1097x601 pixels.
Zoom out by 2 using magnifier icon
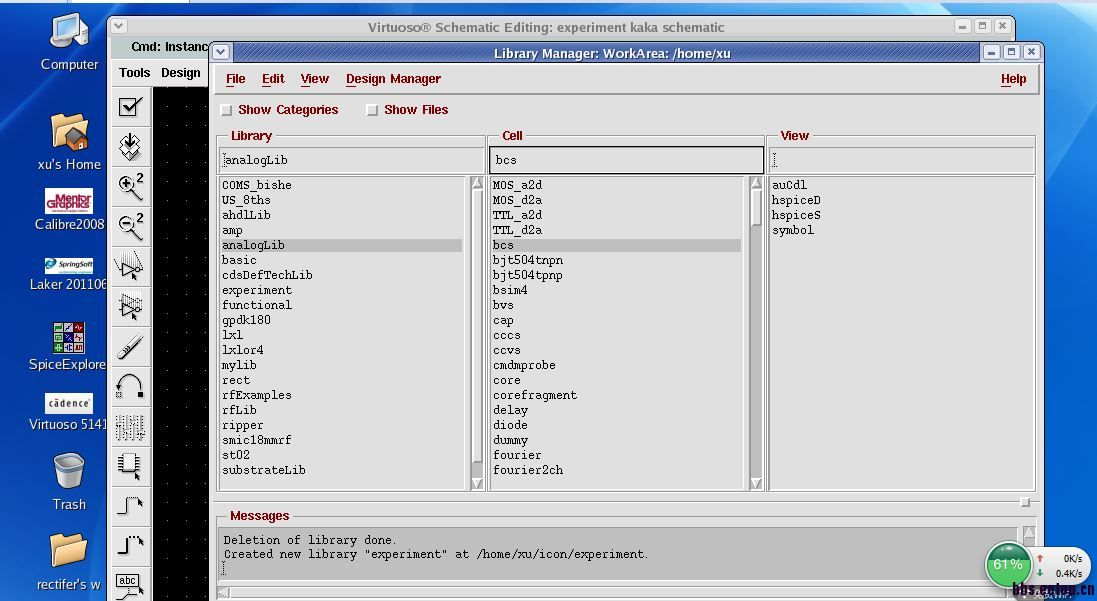tap(130, 226)
